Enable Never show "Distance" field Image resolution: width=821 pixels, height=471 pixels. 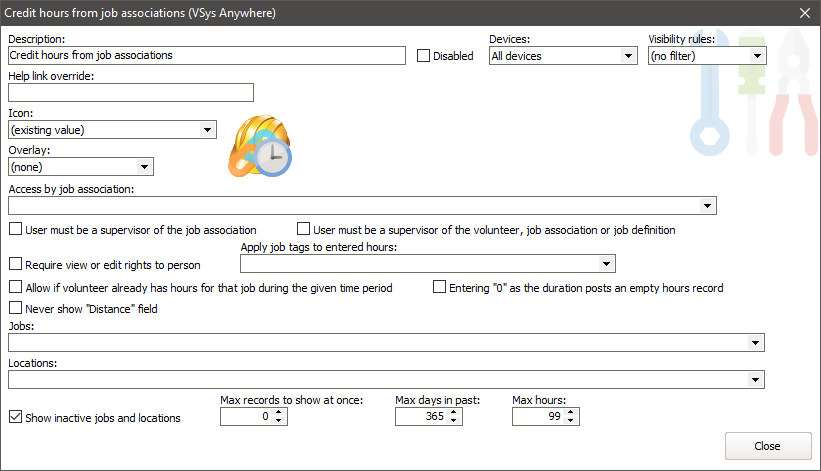point(15,309)
